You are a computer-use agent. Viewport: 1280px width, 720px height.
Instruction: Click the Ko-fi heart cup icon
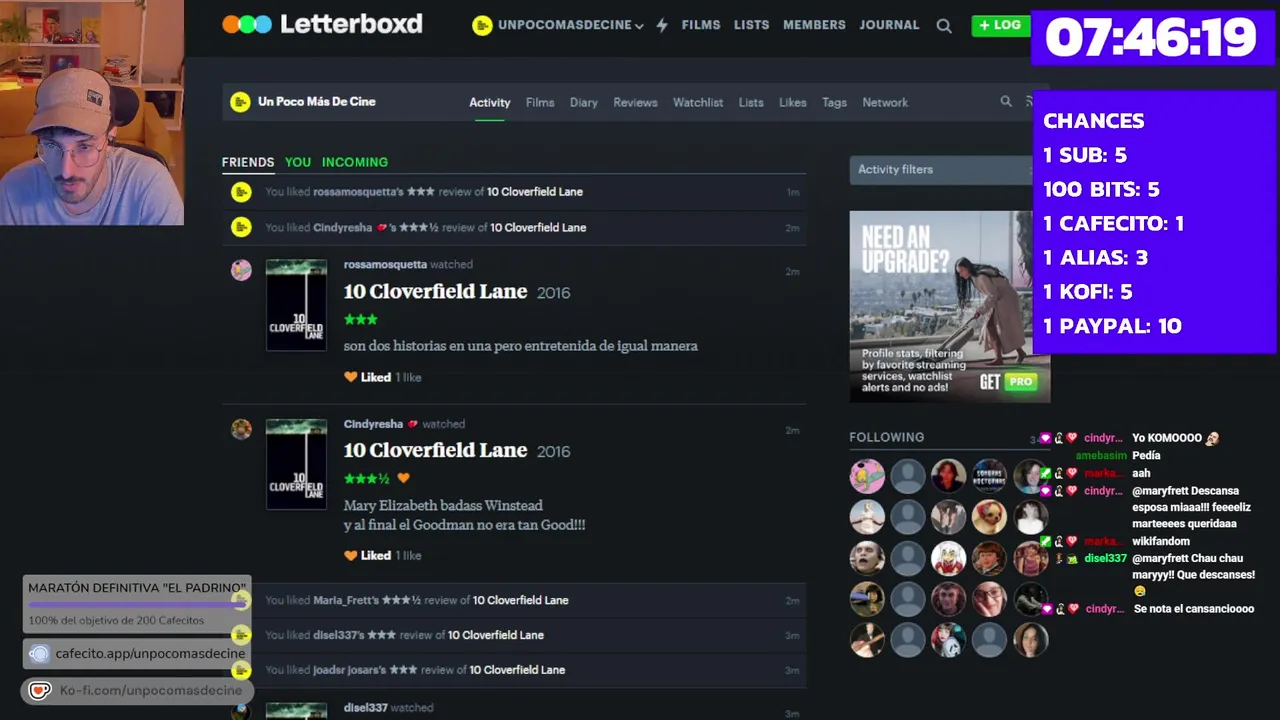[x=39, y=690]
